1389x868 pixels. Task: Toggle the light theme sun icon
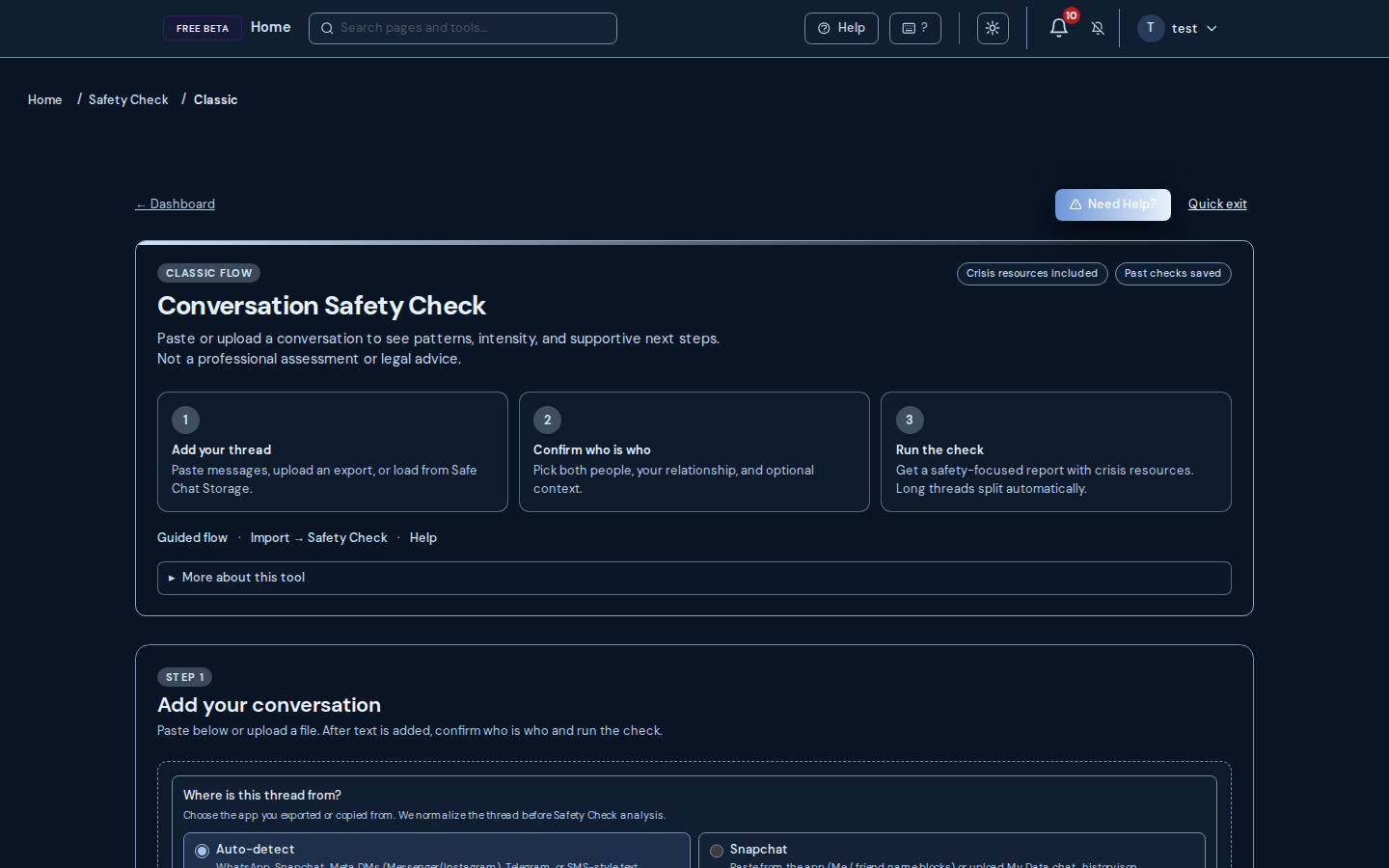point(993,28)
